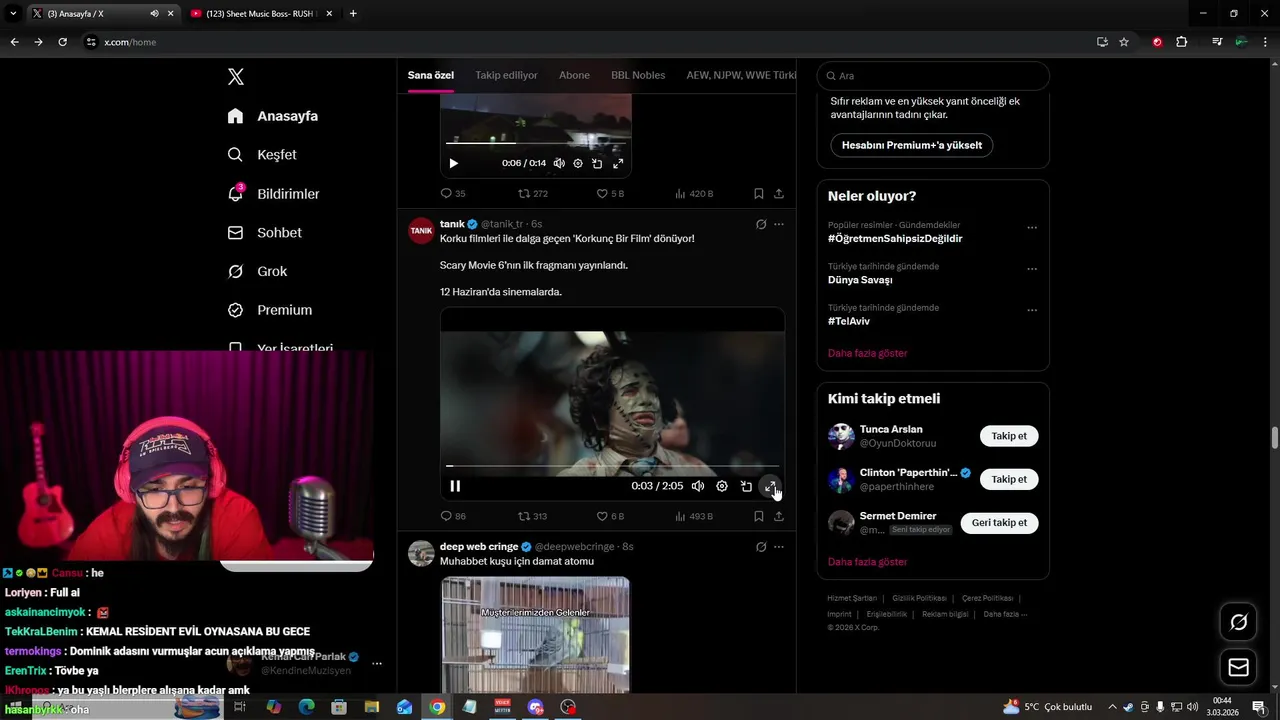Follow back Sermet Demirer
The height and width of the screenshot is (720, 1280).
[x=999, y=523]
